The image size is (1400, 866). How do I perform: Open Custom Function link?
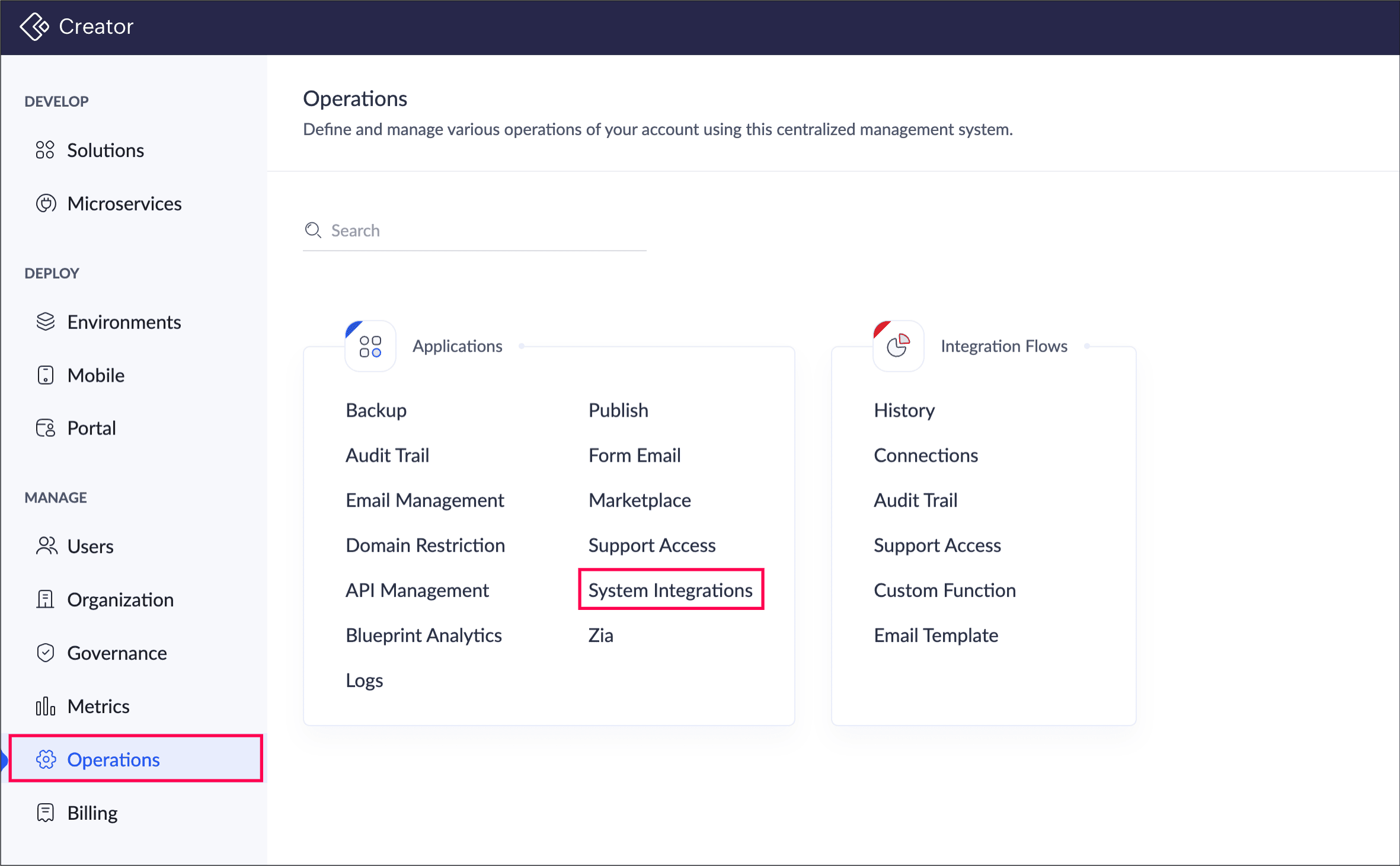point(944,590)
